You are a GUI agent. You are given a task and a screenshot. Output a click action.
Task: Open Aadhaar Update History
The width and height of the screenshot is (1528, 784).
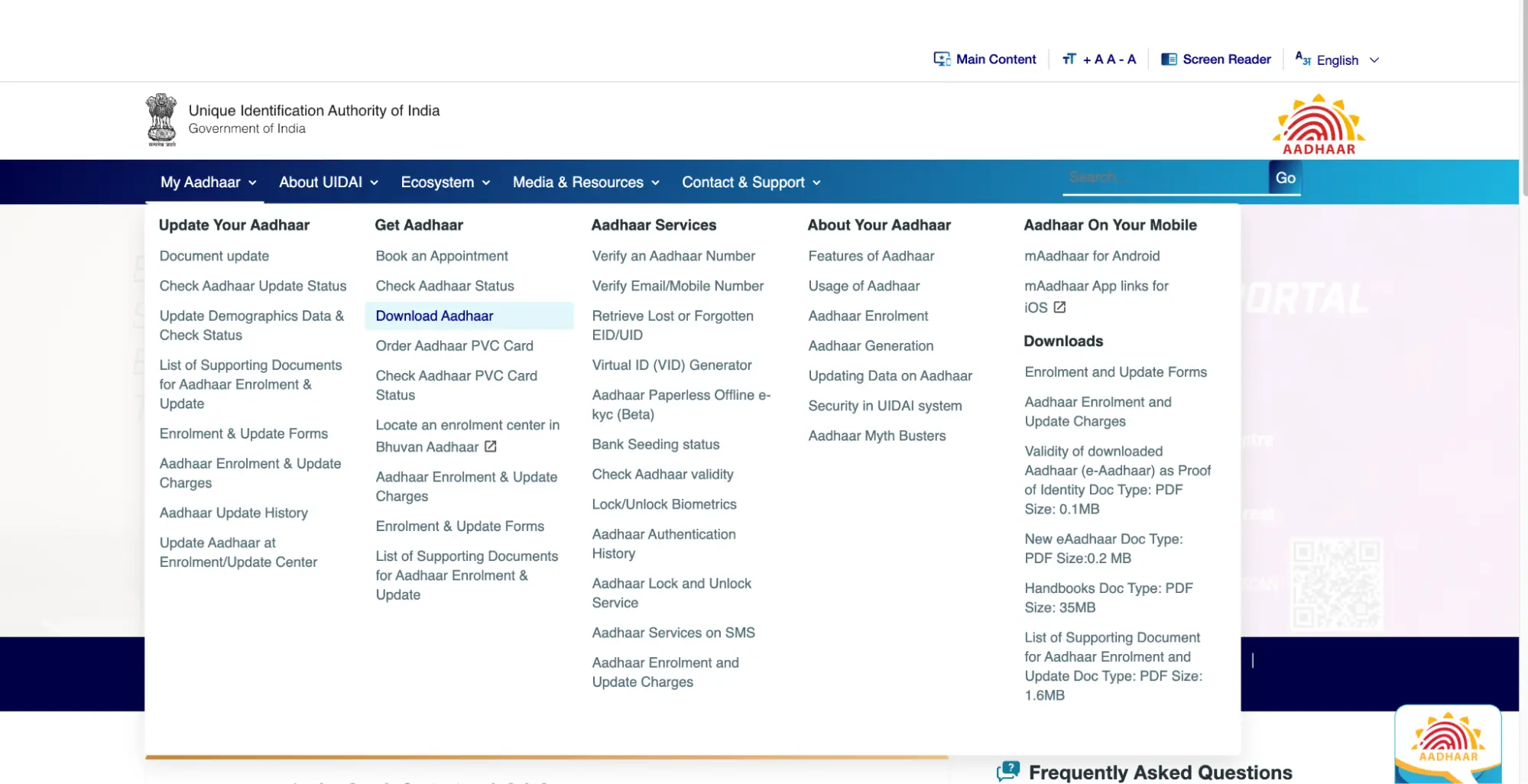(234, 513)
